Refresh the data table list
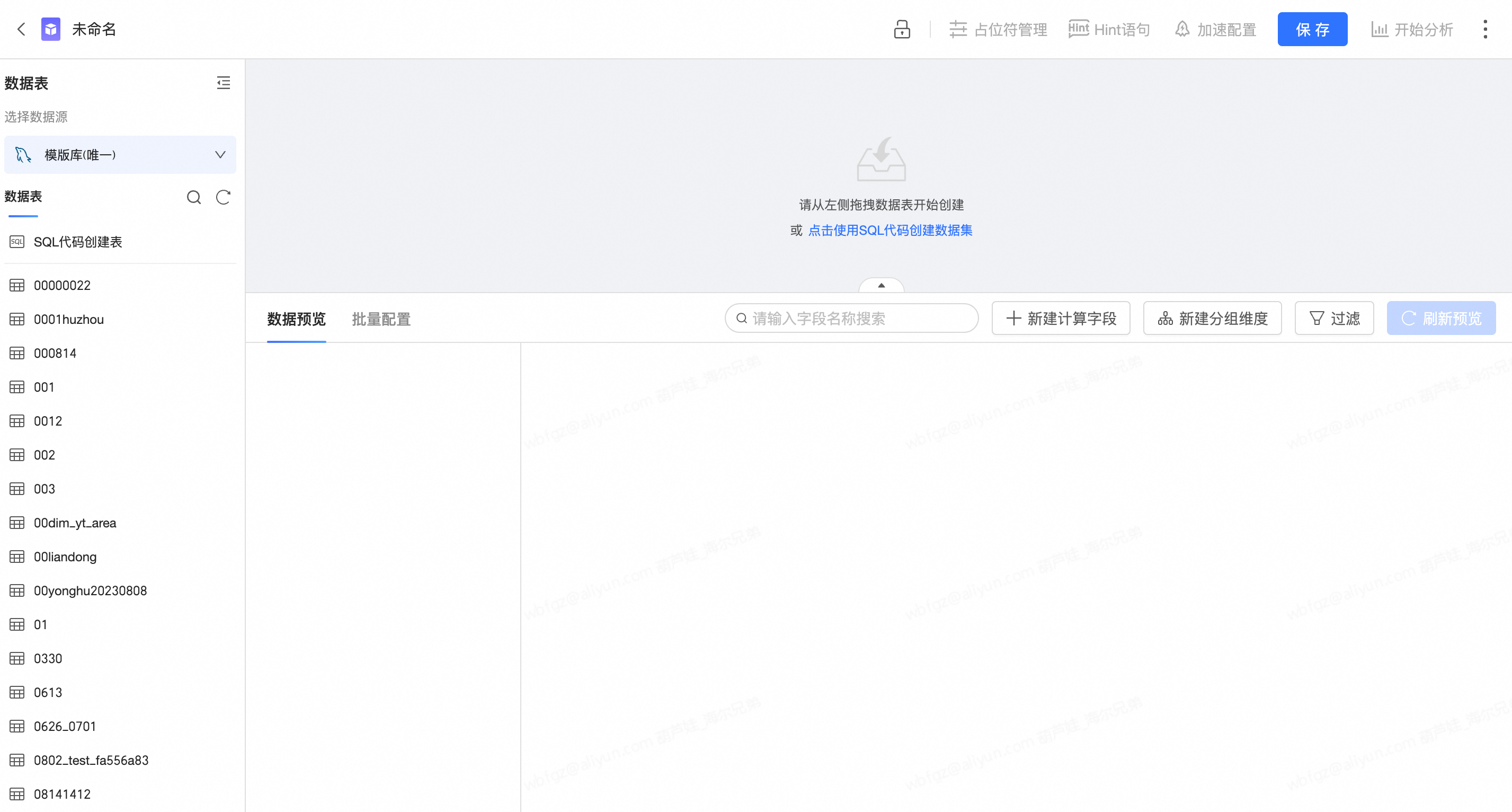Screen dimensions: 1512x812 223,197
